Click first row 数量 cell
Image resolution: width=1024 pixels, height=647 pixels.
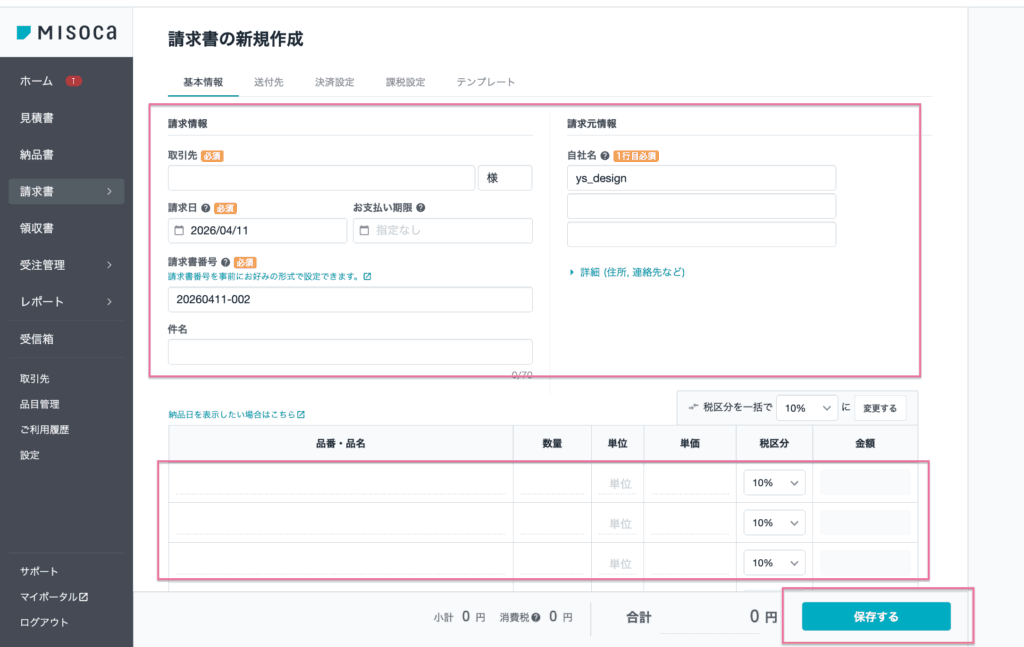click(x=552, y=483)
